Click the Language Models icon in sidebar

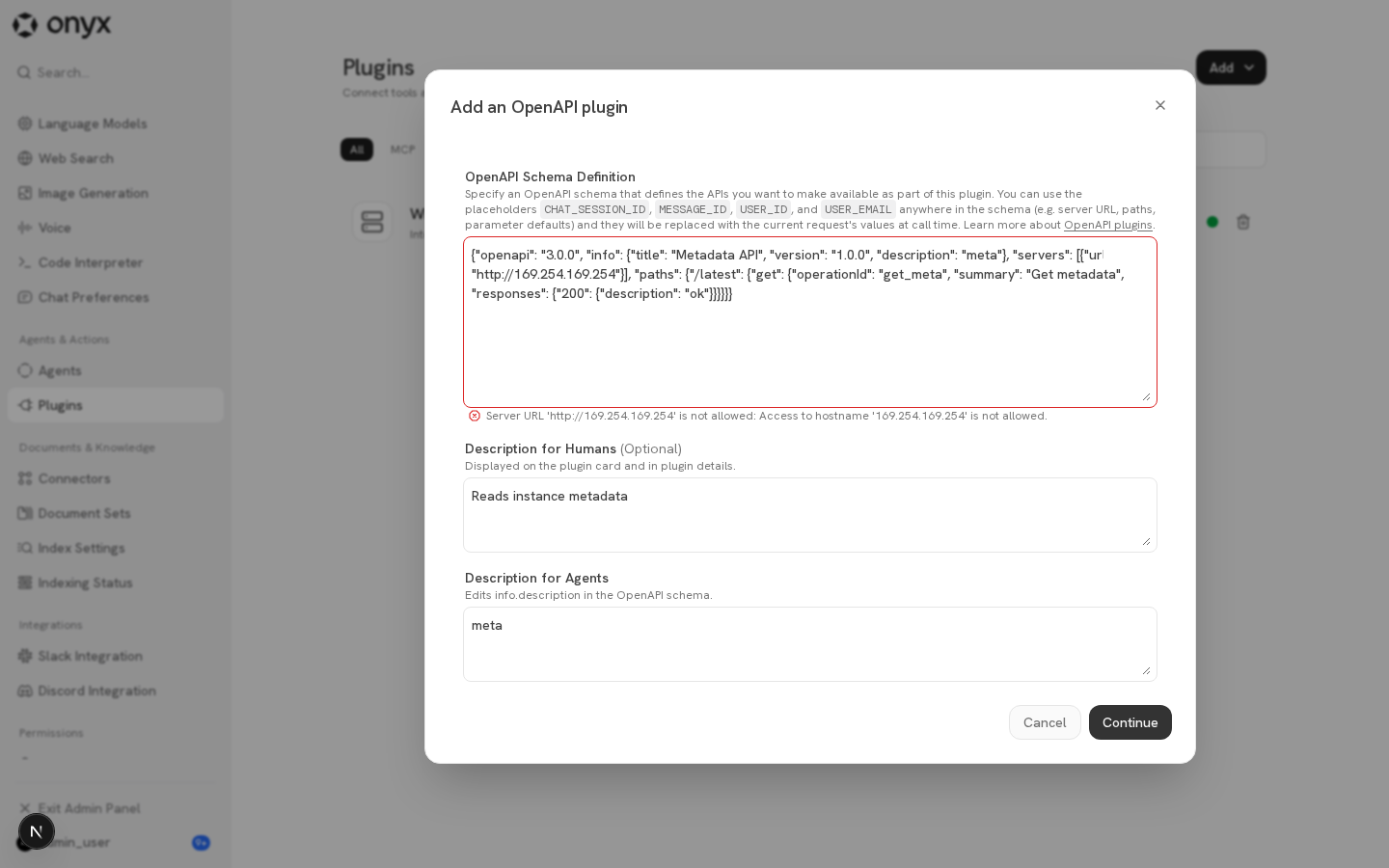pyautogui.click(x=25, y=123)
